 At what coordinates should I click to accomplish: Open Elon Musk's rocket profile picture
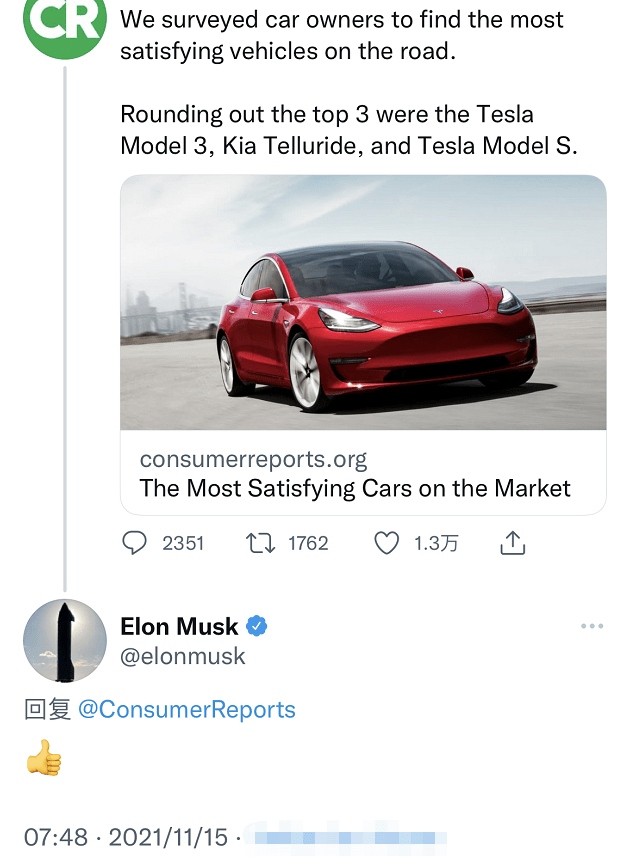[x=65, y=641]
